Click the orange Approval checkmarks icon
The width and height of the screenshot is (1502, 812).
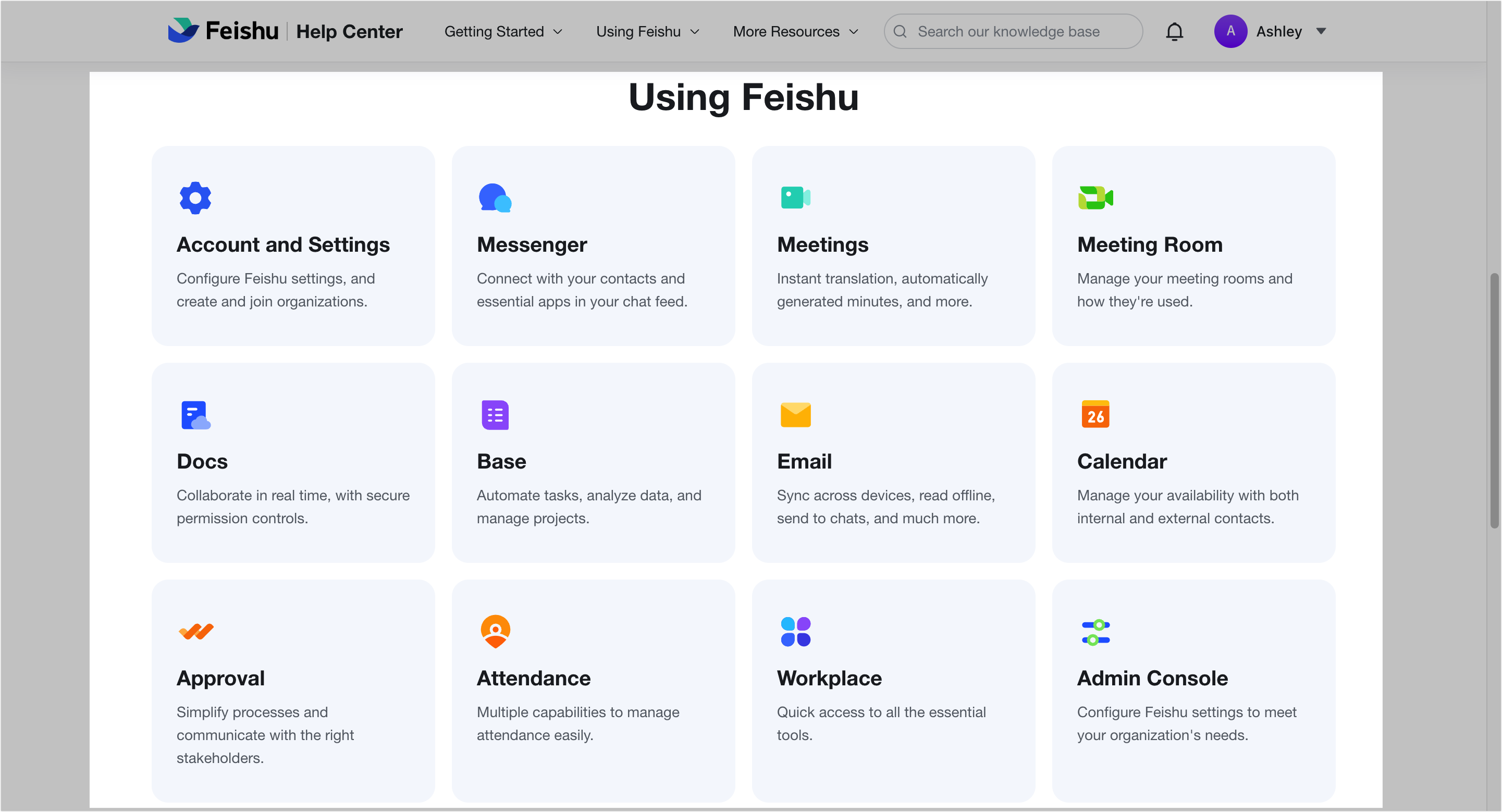click(195, 631)
